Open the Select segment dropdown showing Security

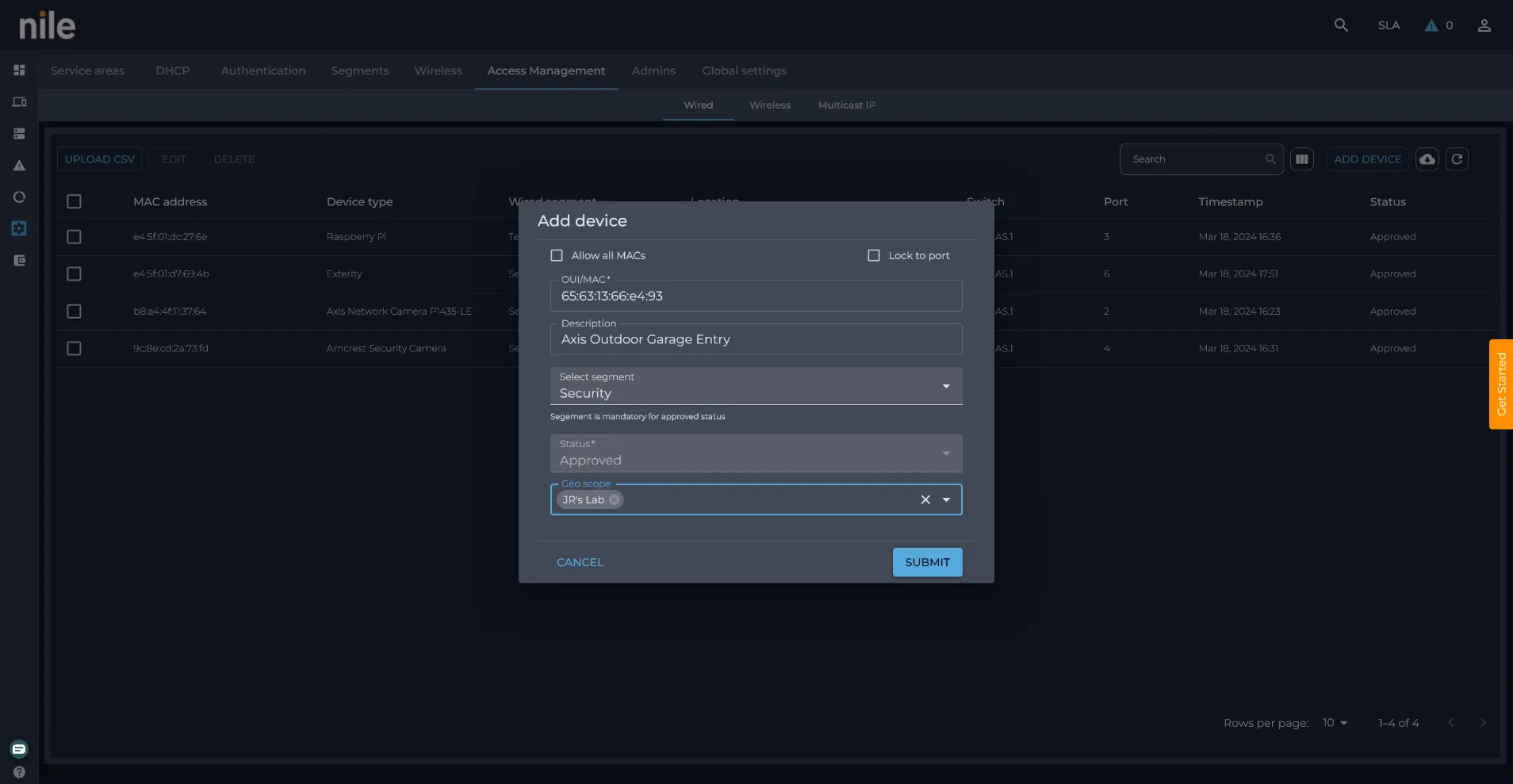(x=756, y=386)
